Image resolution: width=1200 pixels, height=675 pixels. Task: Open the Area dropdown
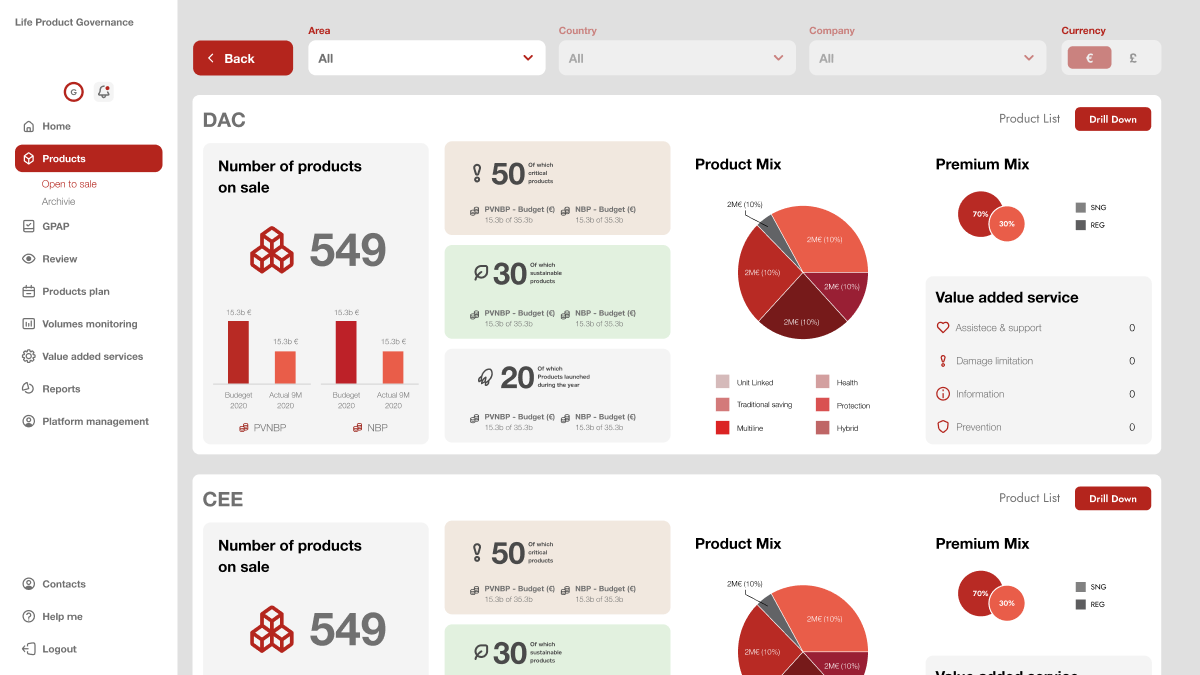click(x=427, y=58)
